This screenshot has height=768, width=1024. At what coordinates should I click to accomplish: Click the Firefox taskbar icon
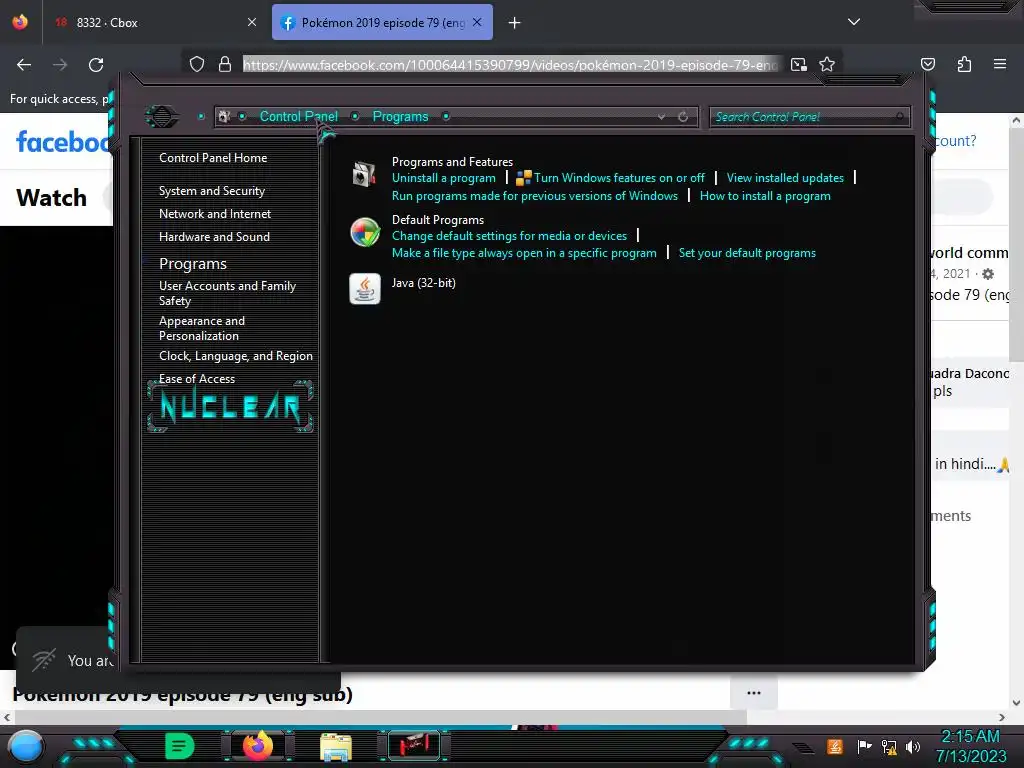[258, 746]
